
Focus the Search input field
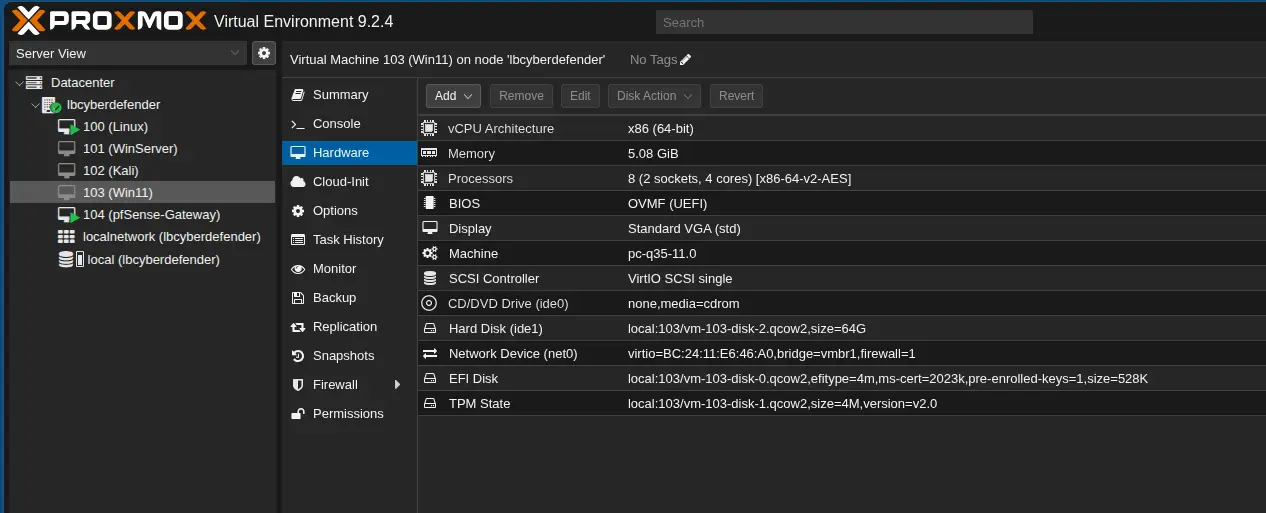(x=844, y=22)
